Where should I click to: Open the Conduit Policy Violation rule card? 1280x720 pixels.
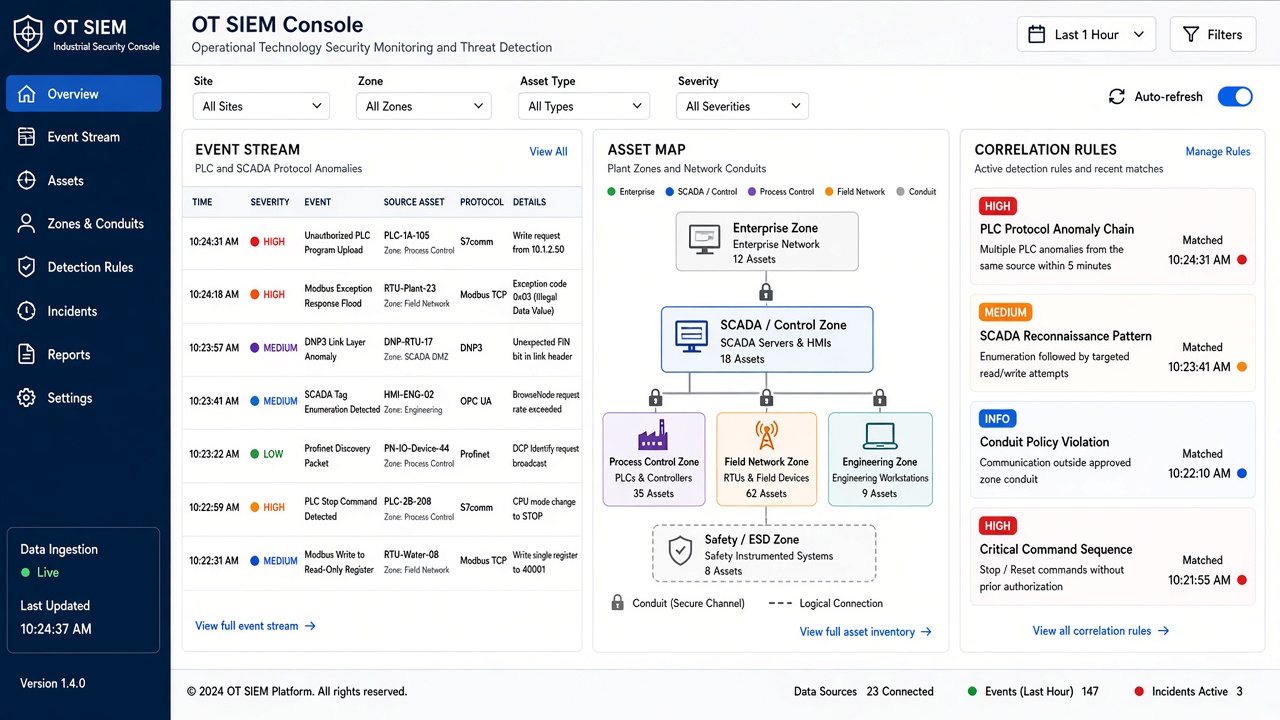click(x=1112, y=448)
